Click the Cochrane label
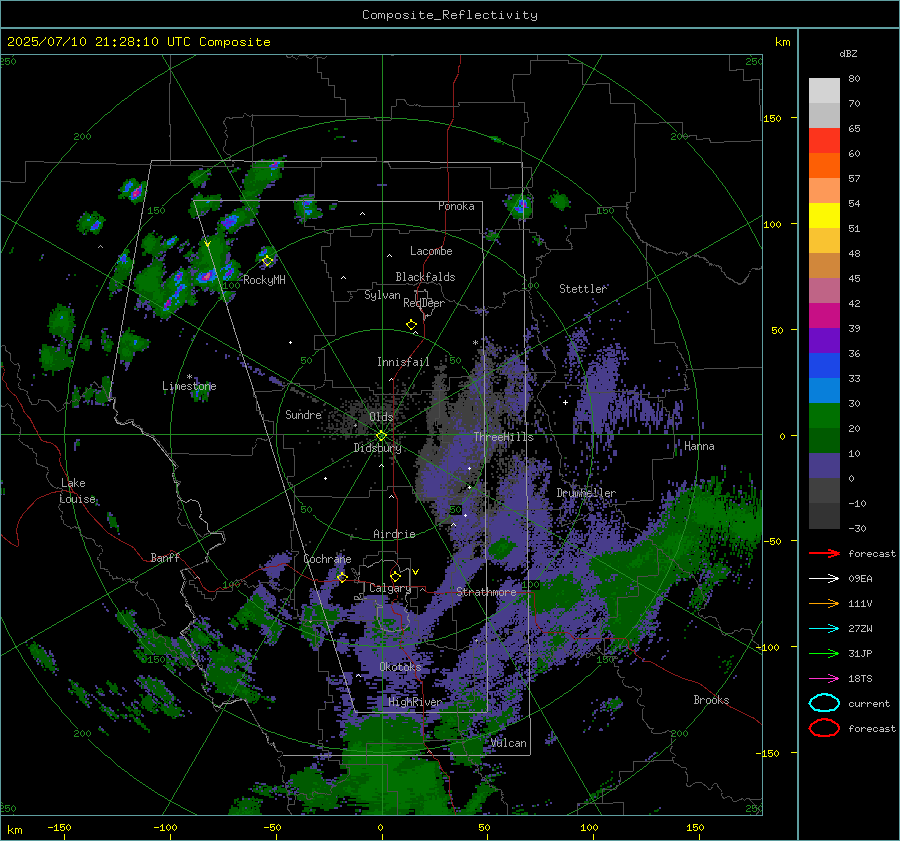900x841 pixels. point(327,559)
